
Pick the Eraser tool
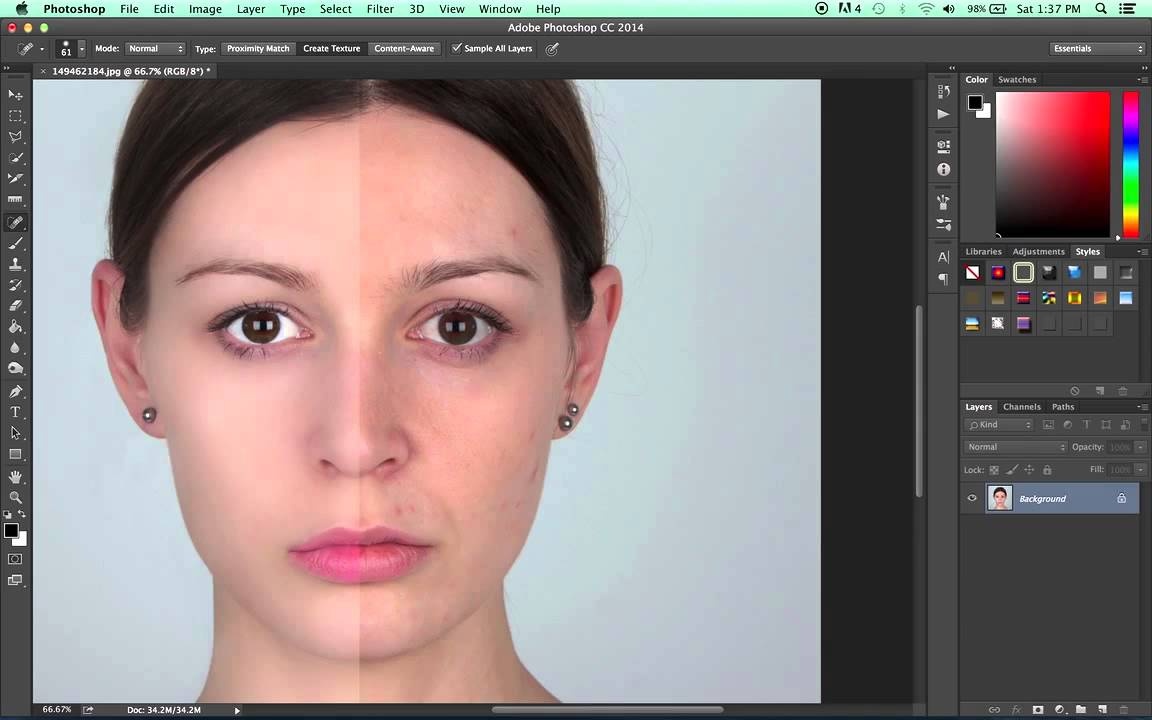click(15, 305)
